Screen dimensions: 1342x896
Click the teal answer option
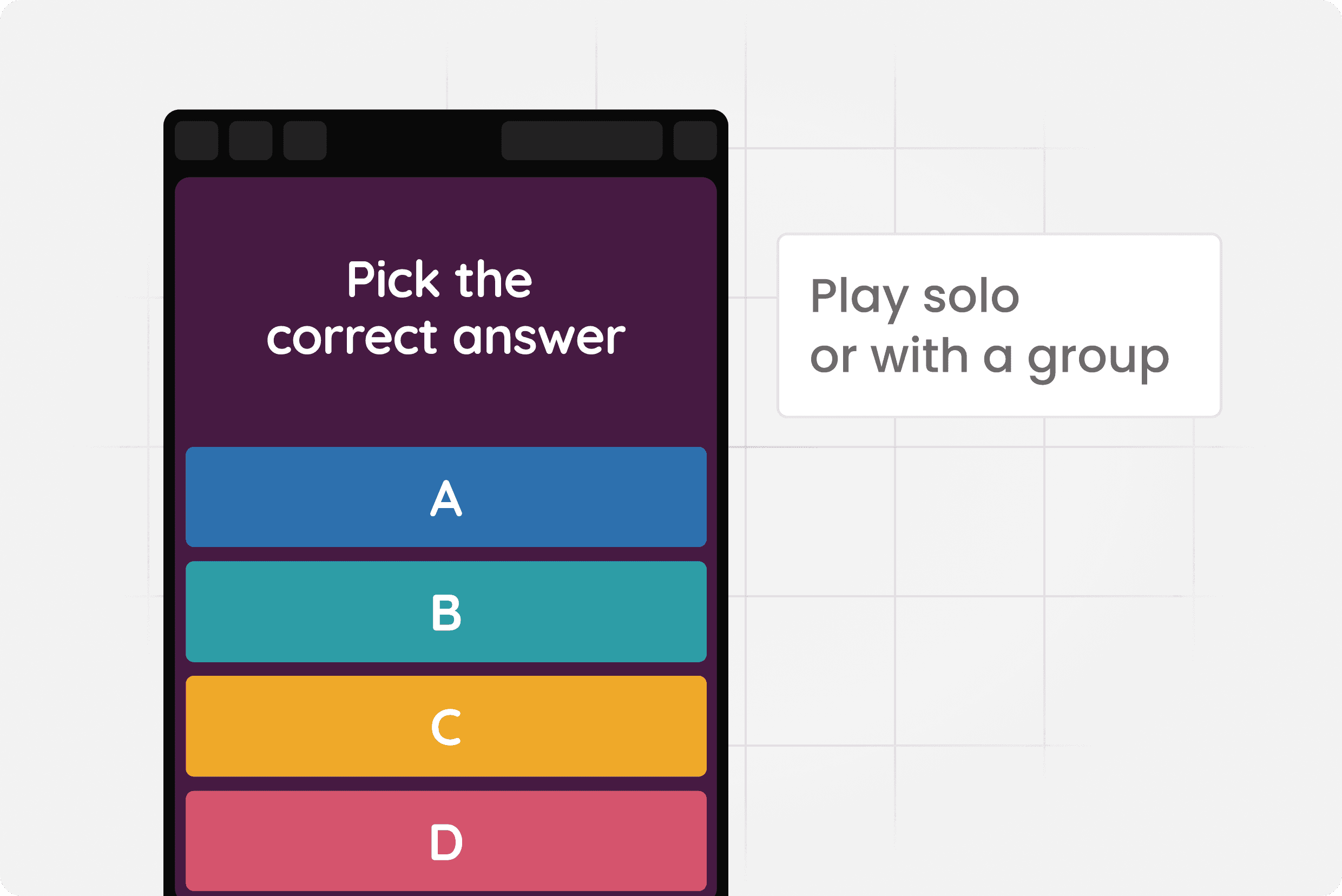[446, 611]
